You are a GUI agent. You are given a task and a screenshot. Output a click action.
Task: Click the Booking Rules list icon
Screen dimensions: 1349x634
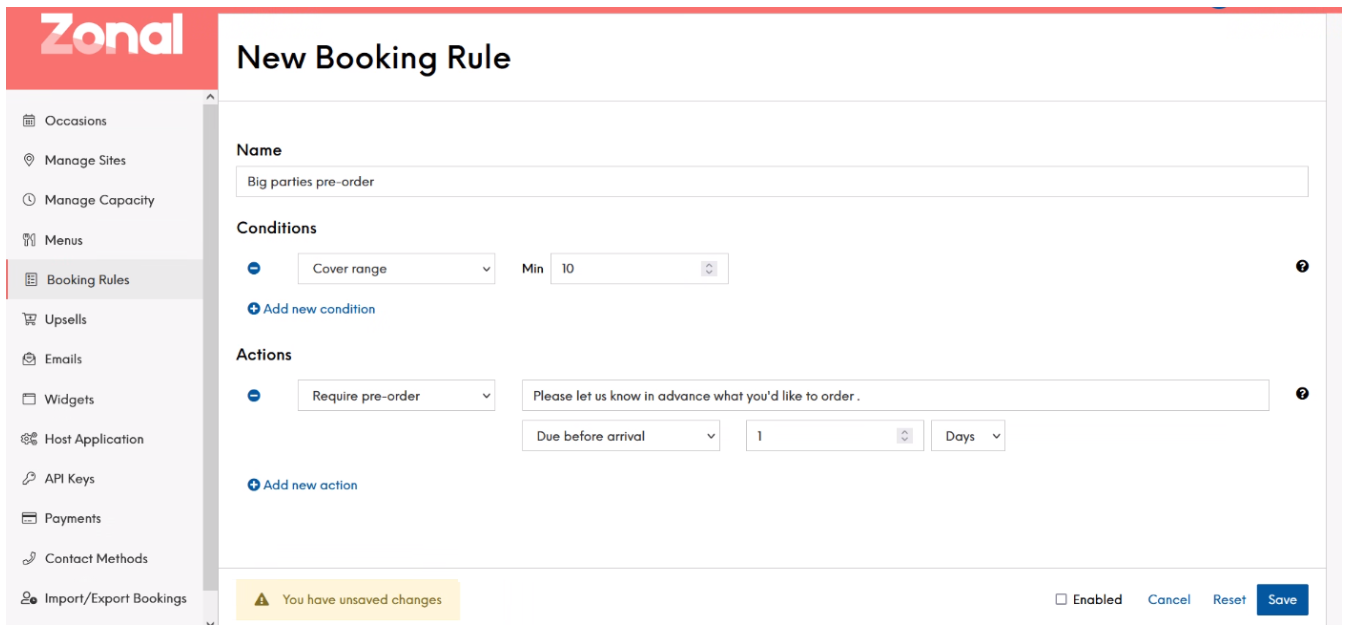pyautogui.click(x=31, y=280)
